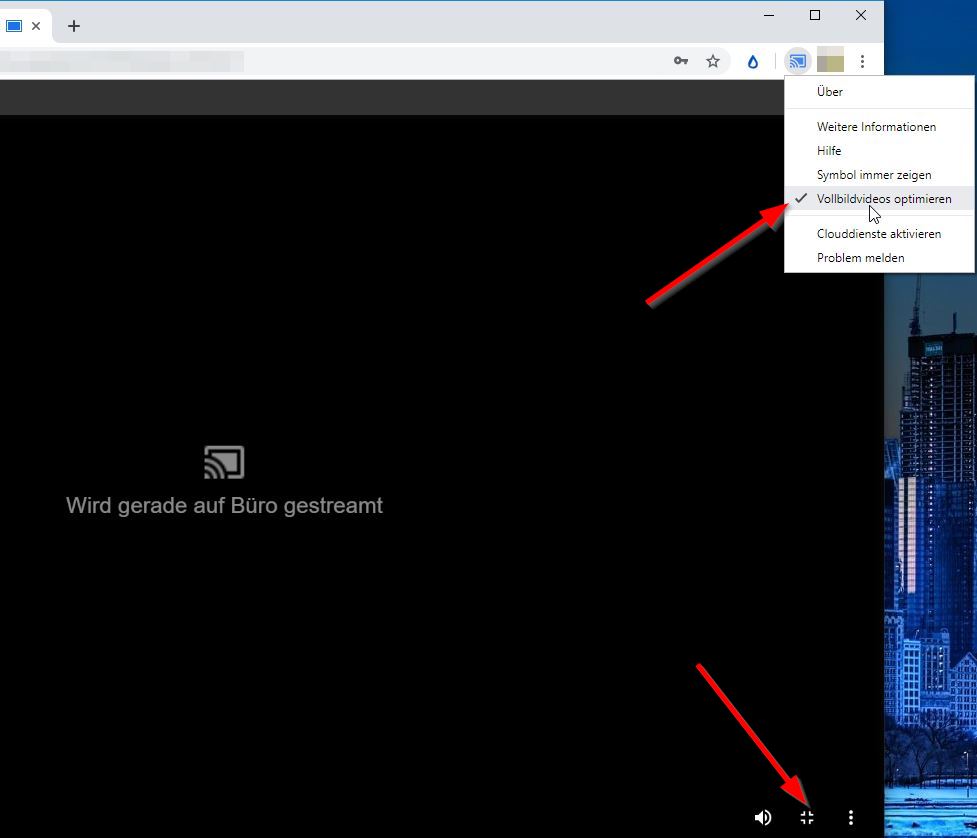Open video player's more options menu
The width and height of the screenshot is (977, 838).
(851, 818)
